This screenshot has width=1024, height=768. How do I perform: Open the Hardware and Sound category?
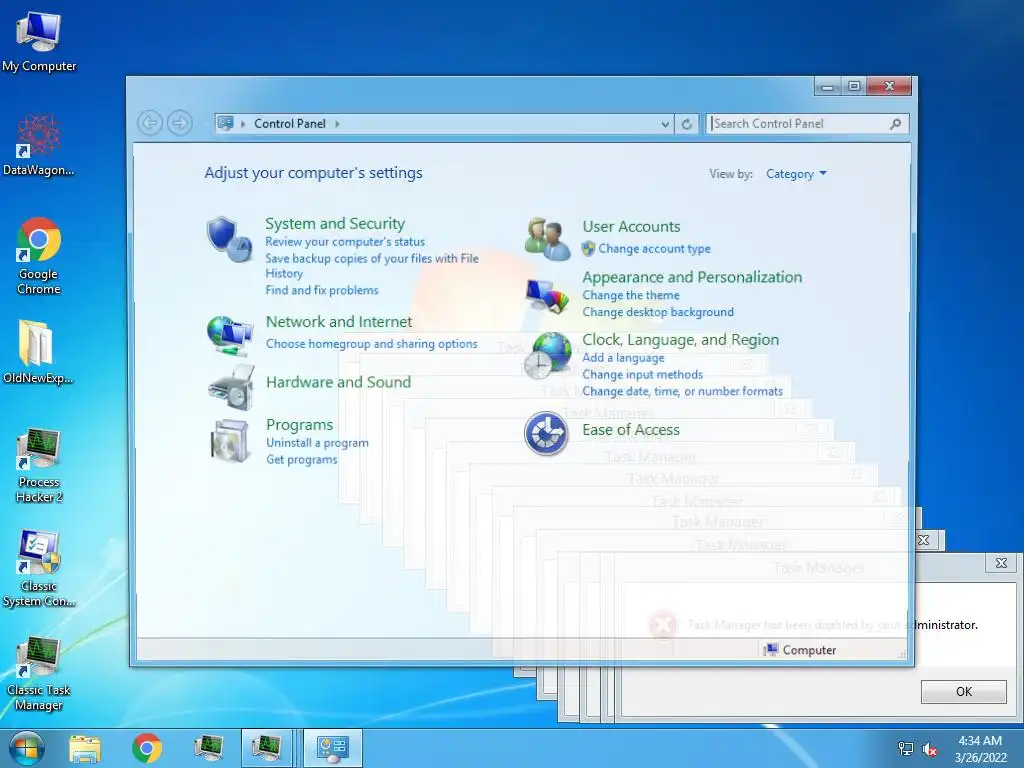point(338,382)
